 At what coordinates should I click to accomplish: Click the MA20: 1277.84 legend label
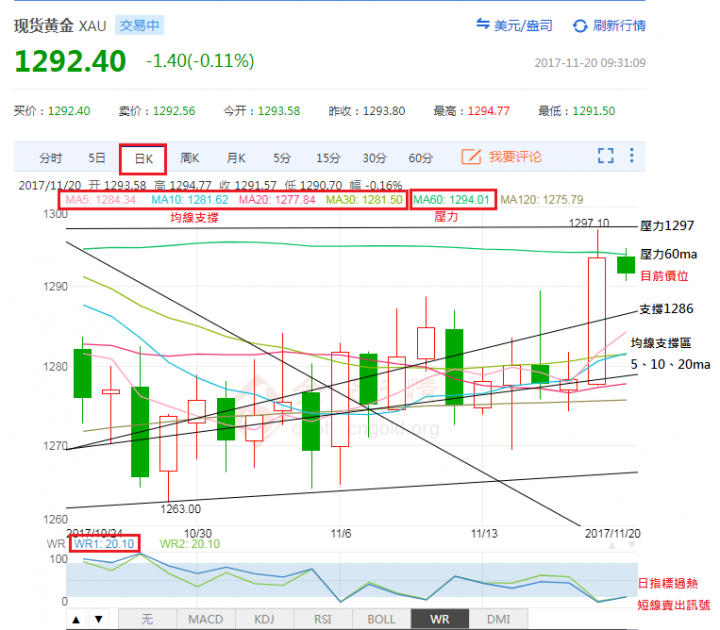(x=277, y=200)
